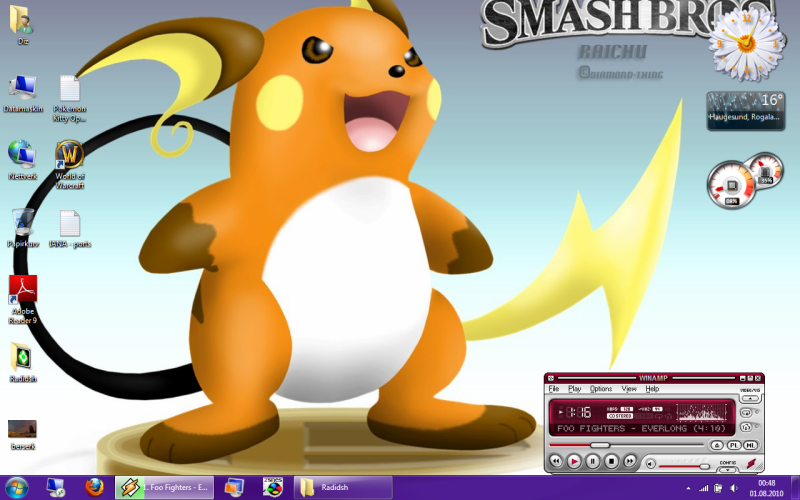This screenshot has height=500, width=800.
Task: Click taskbar icon of two overlapping windows
Action: 234,488
